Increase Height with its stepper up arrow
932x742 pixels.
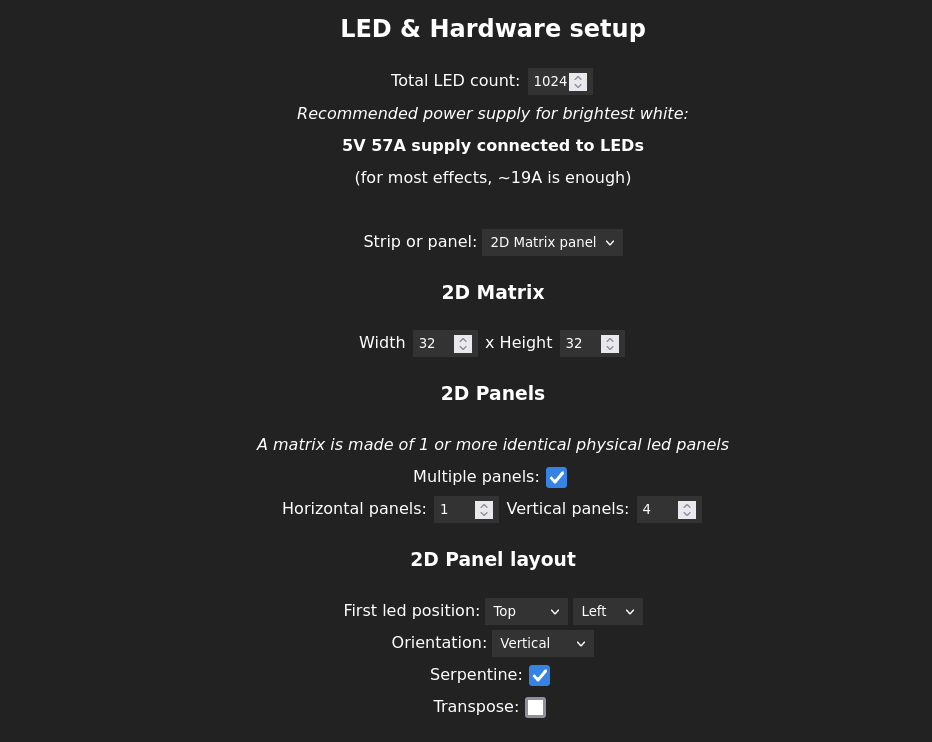coord(609,339)
